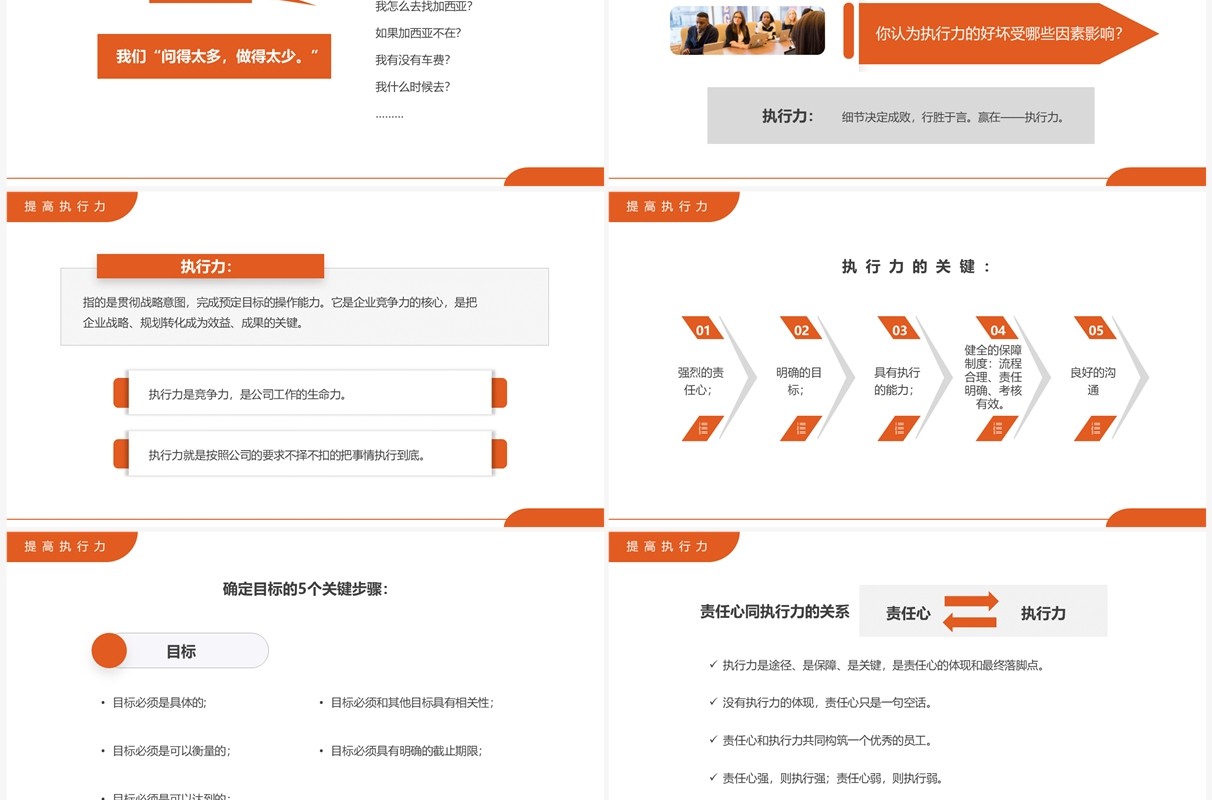Viewport: 1212px width, 800px height.
Task: Click the text 我有没有车费?
Action: pyautogui.click(x=412, y=60)
